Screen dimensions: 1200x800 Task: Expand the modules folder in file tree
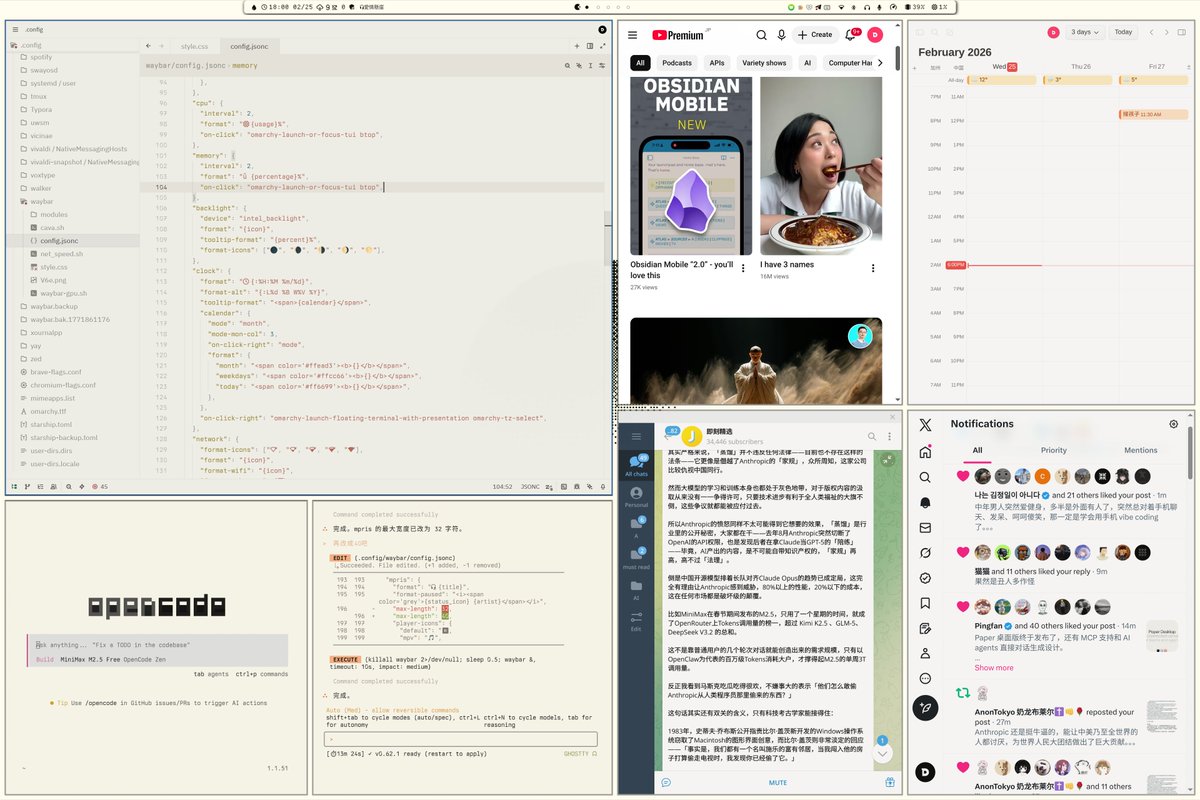54,214
